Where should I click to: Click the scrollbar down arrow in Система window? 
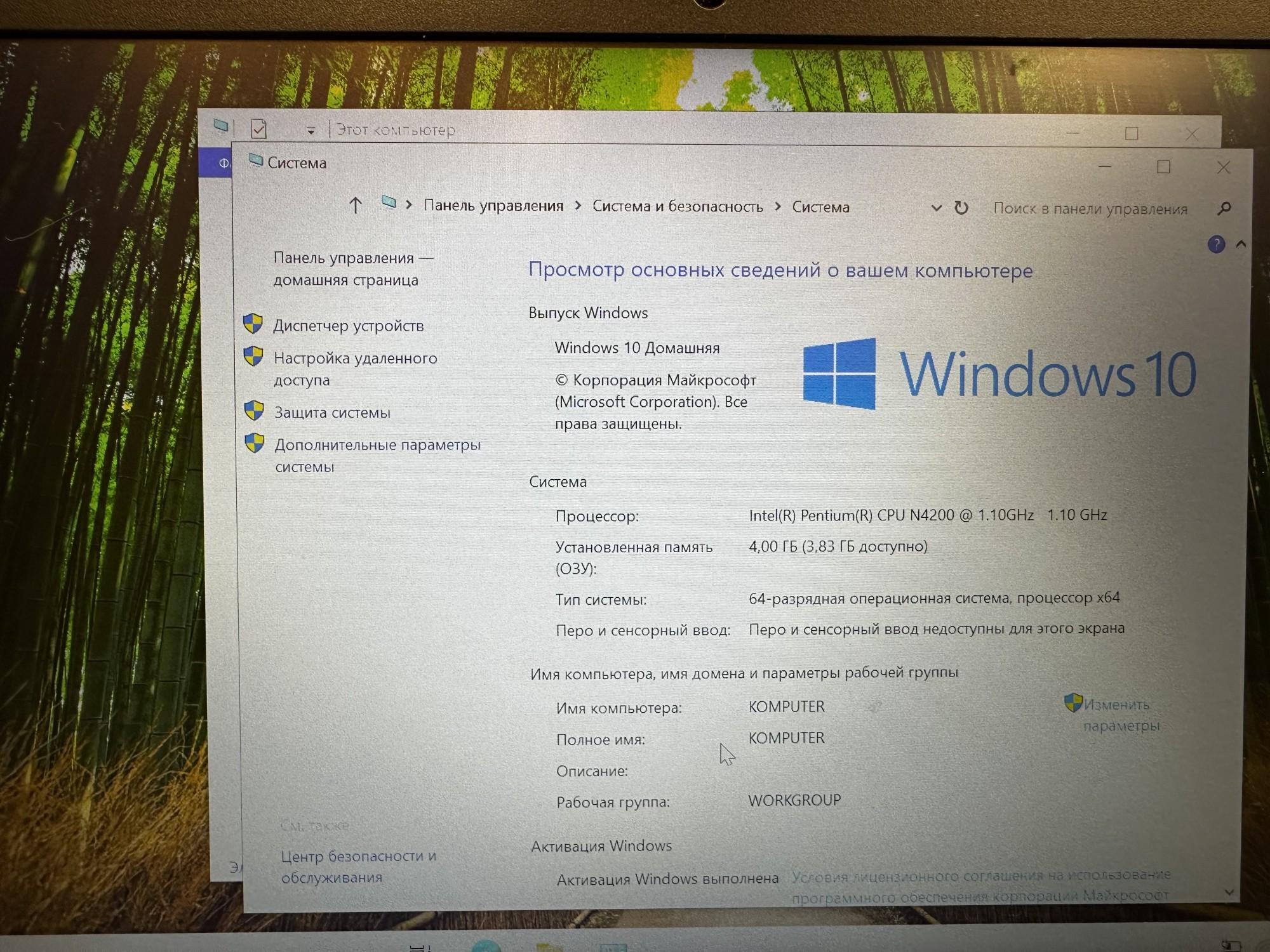point(1229,892)
